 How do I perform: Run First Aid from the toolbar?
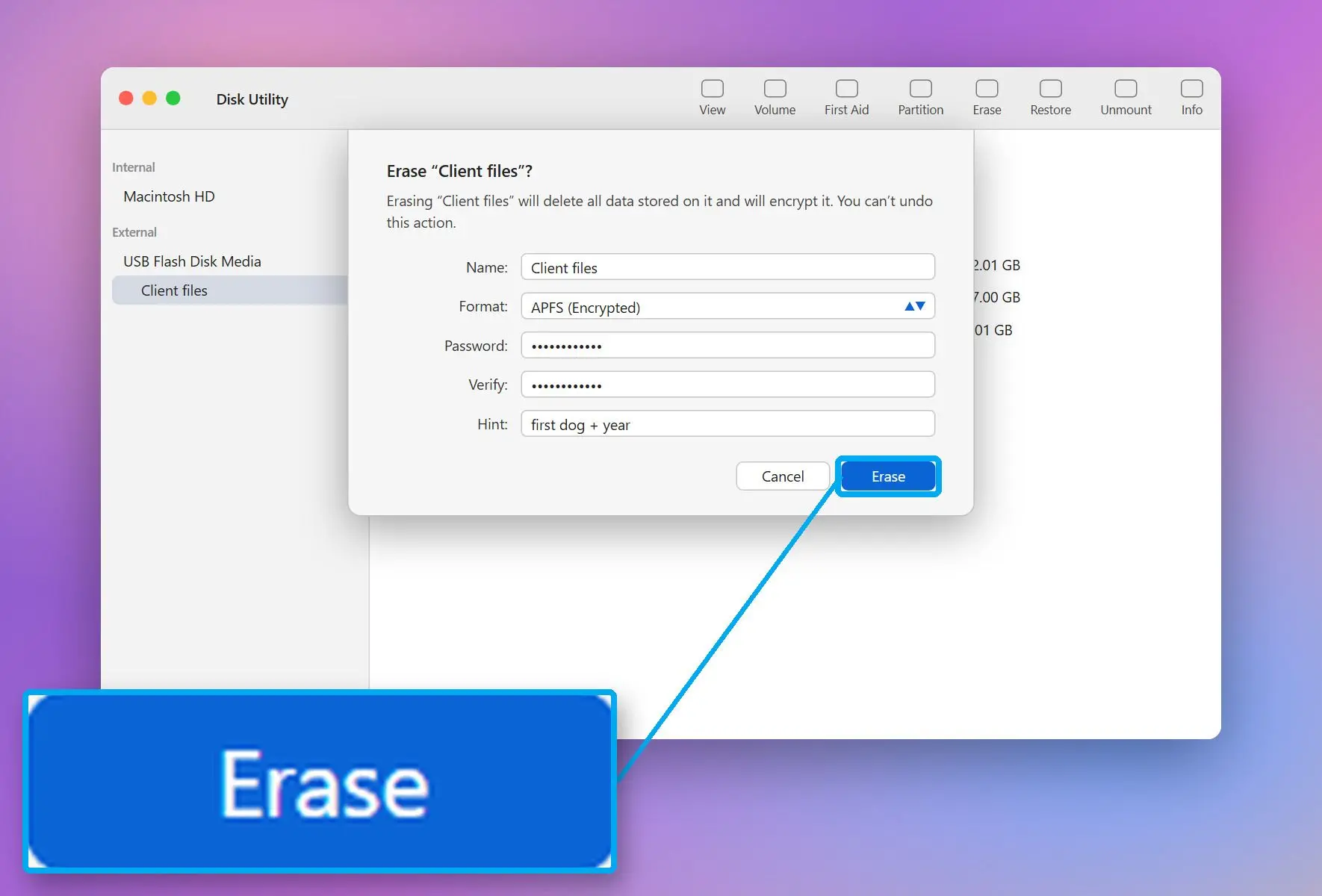click(x=846, y=98)
